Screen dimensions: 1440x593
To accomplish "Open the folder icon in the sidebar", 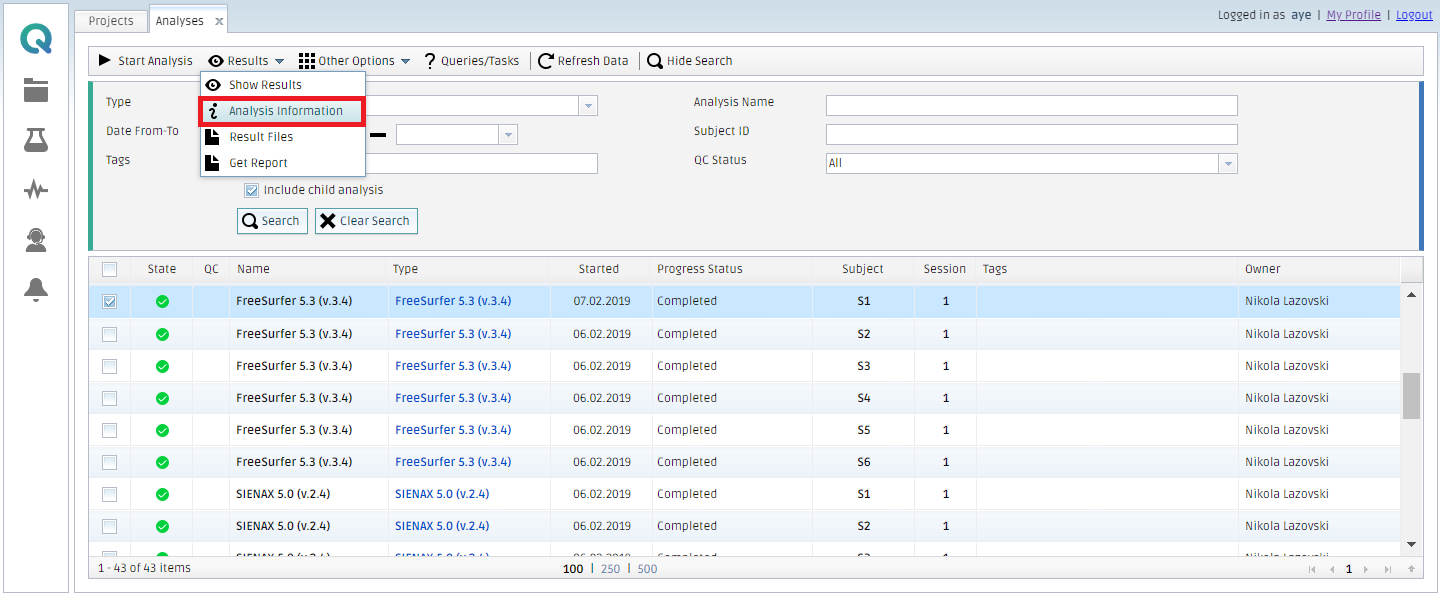I will click(36, 90).
